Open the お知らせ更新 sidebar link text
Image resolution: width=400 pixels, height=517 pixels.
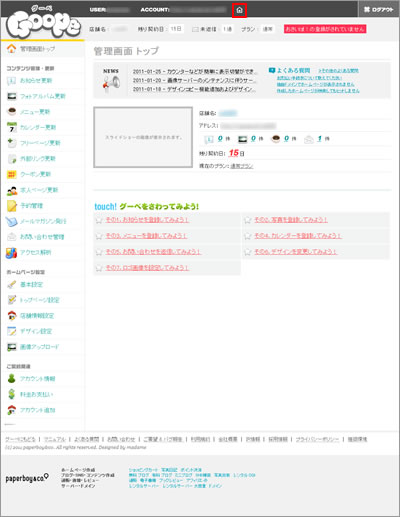(36, 81)
